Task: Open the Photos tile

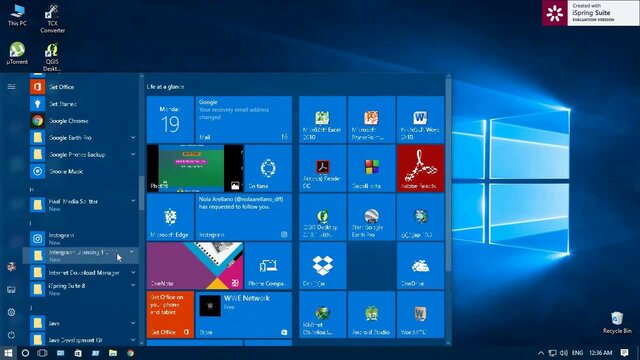Action: click(195, 168)
